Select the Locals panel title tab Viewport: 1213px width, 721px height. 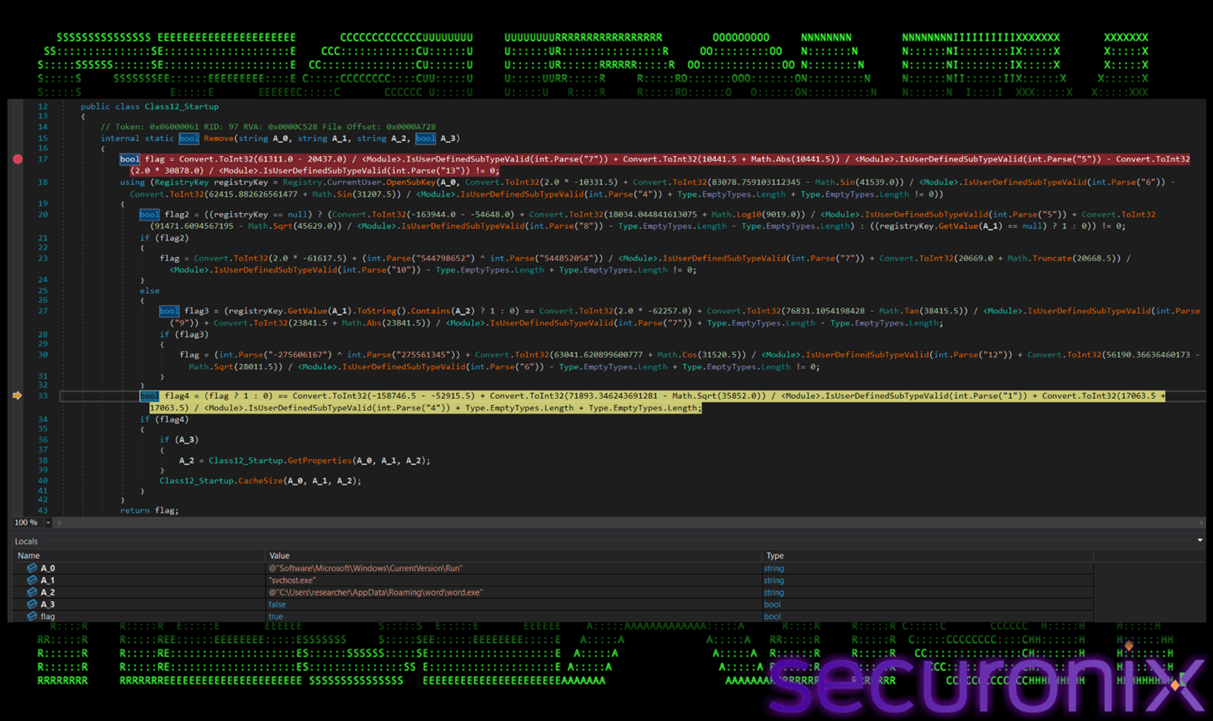point(26,541)
